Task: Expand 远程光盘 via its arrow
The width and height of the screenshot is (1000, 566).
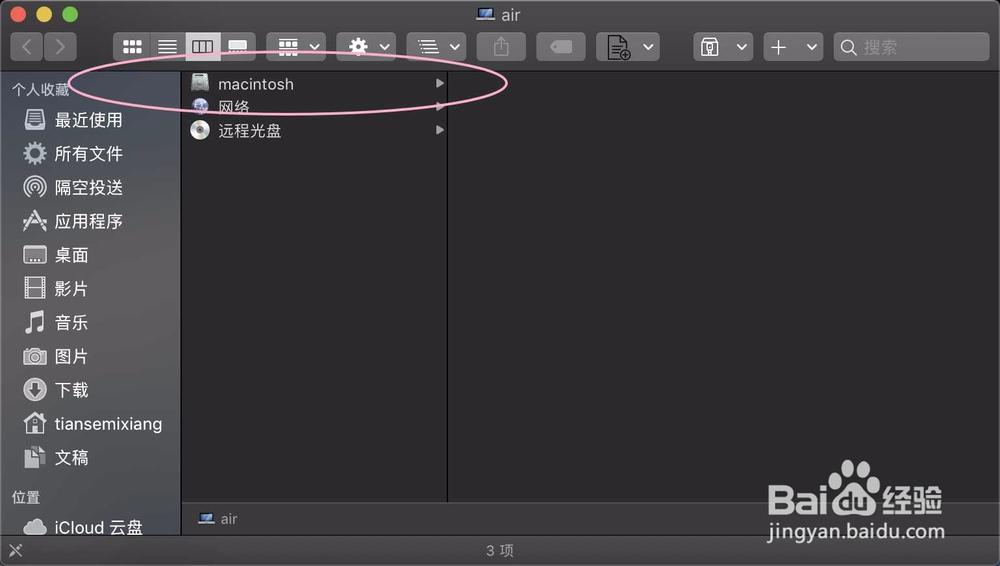Action: click(439, 130)
